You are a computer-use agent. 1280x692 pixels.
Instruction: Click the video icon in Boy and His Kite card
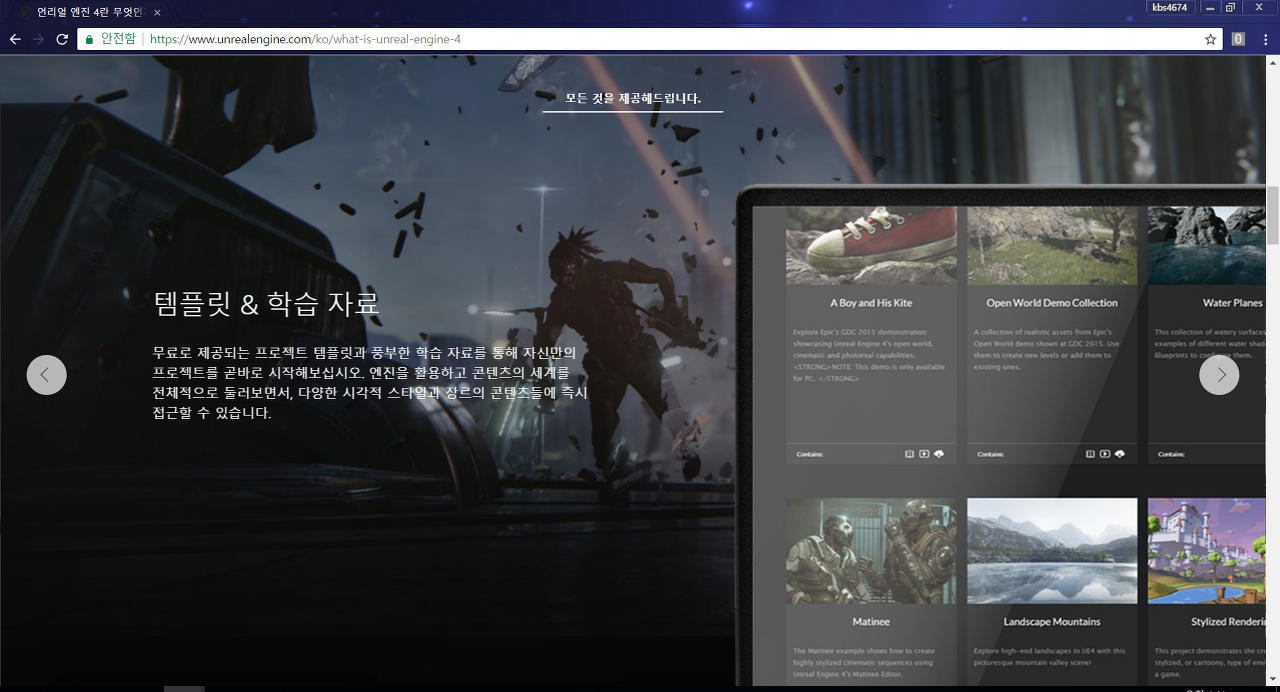(x=924, y=454)
